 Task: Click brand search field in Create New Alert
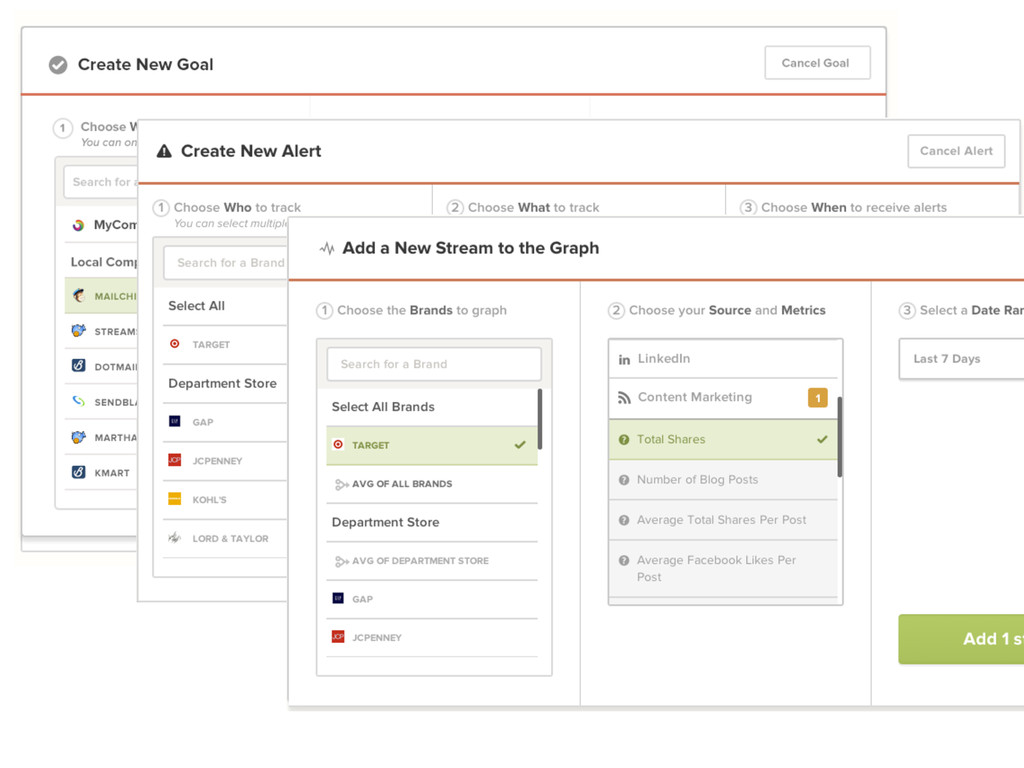[x=225, y=263]
